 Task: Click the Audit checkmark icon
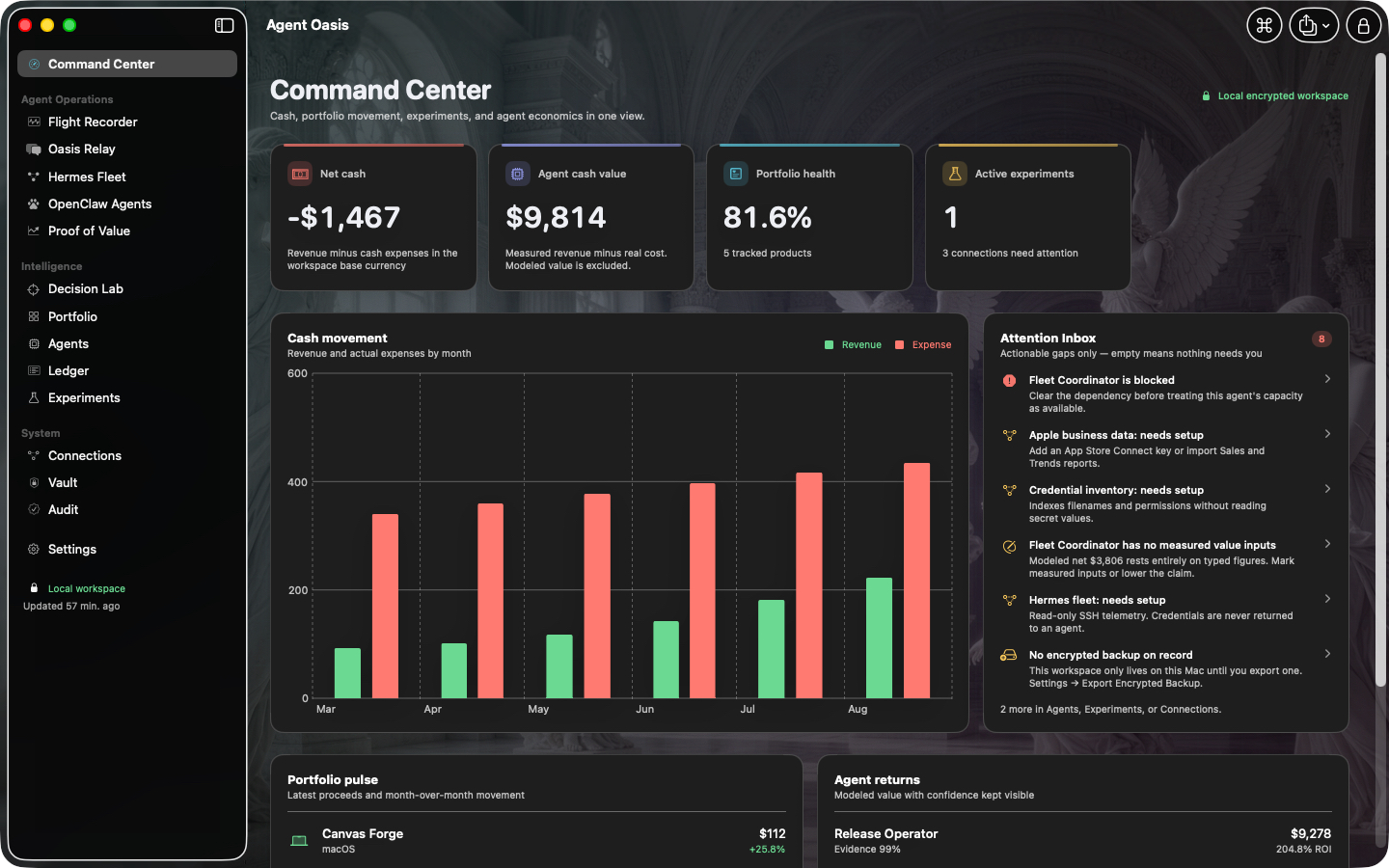(34, 510)
